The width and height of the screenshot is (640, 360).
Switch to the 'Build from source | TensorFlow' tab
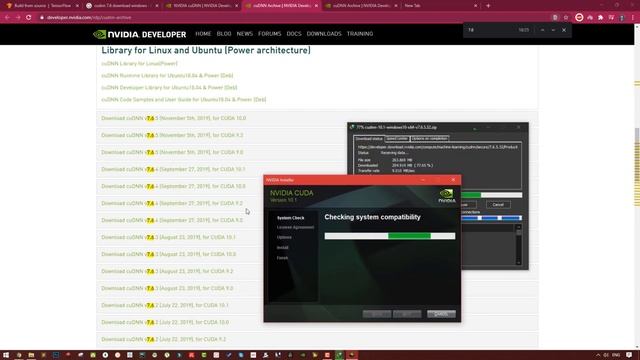[42, 6]
